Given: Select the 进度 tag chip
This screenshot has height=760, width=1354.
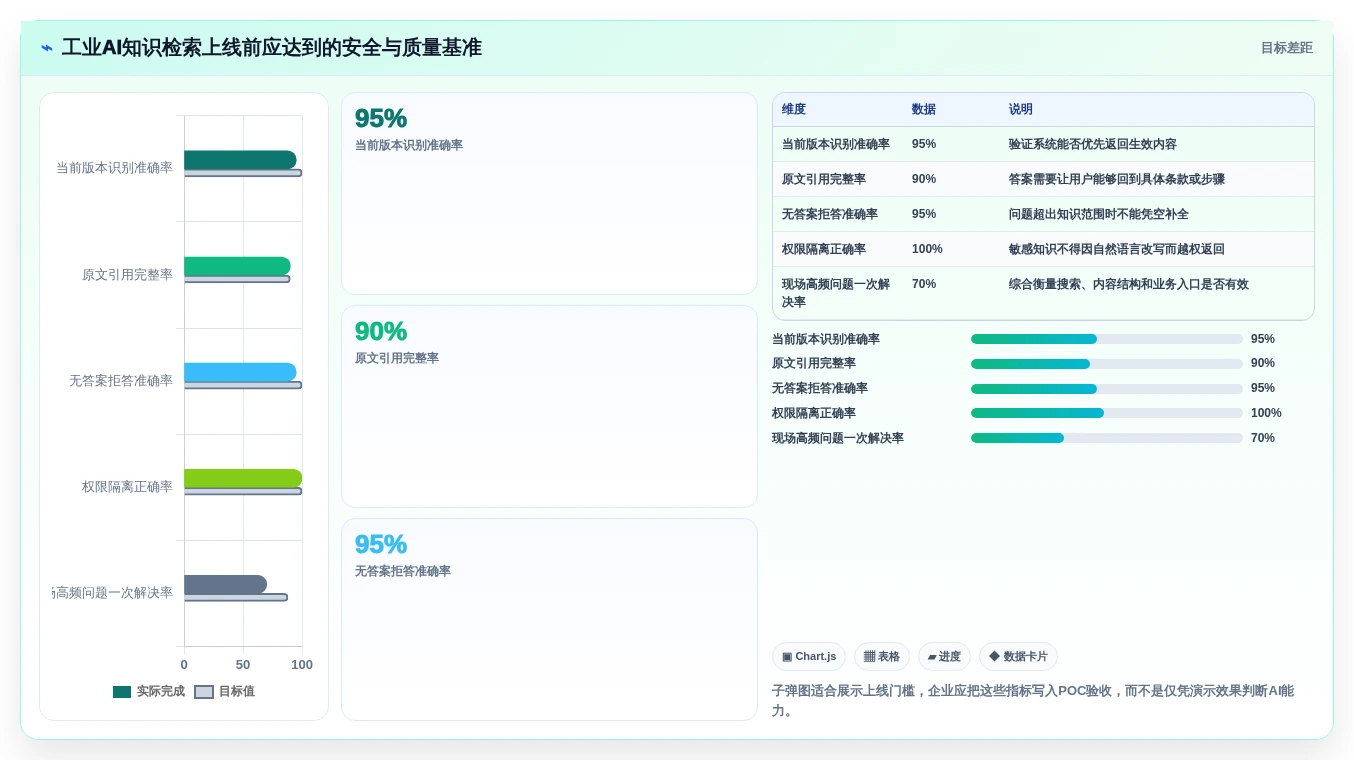Looking at the screenshot, I should coord(944,657).
